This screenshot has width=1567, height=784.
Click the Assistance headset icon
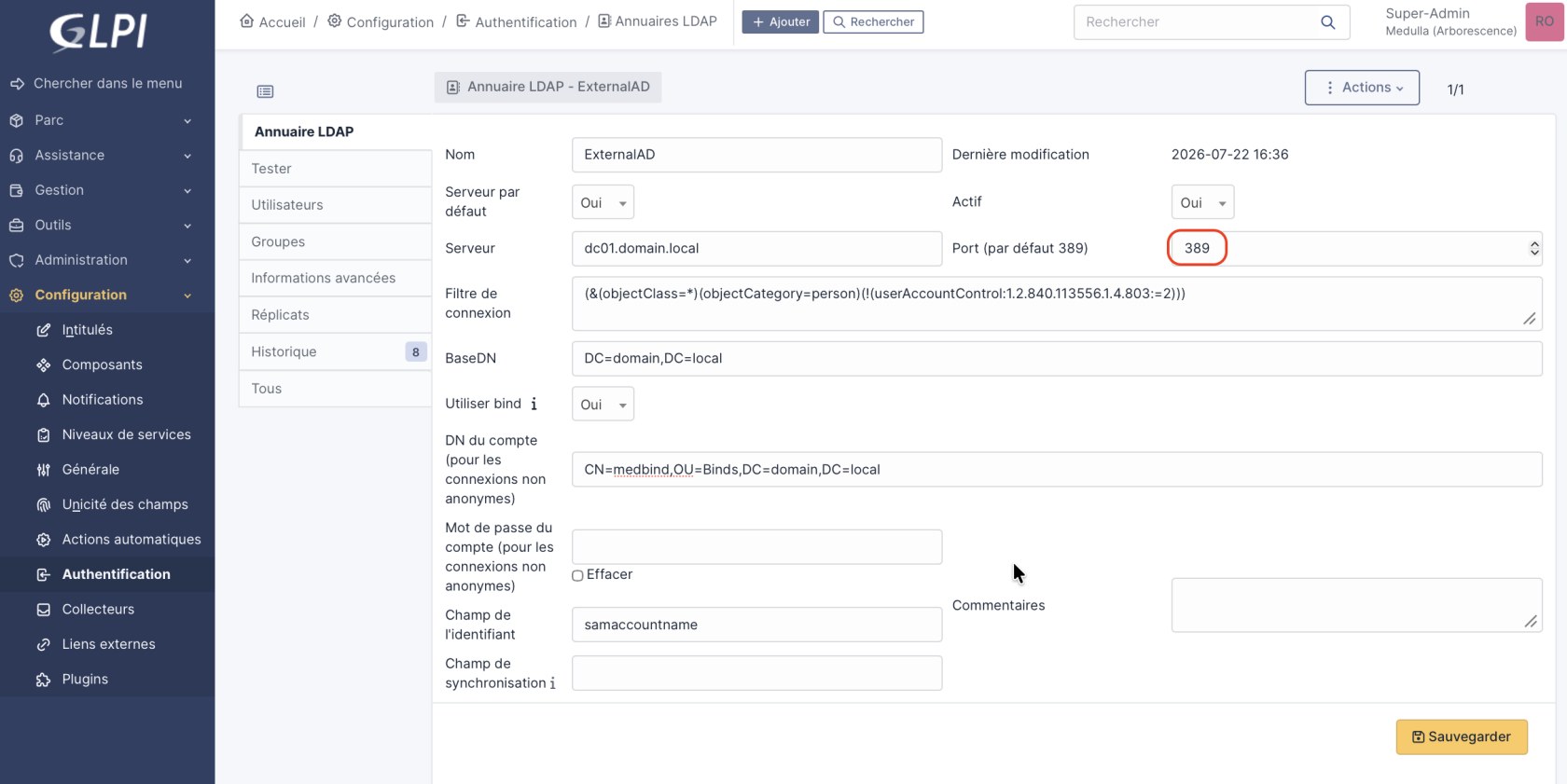[x=16, y=156]
